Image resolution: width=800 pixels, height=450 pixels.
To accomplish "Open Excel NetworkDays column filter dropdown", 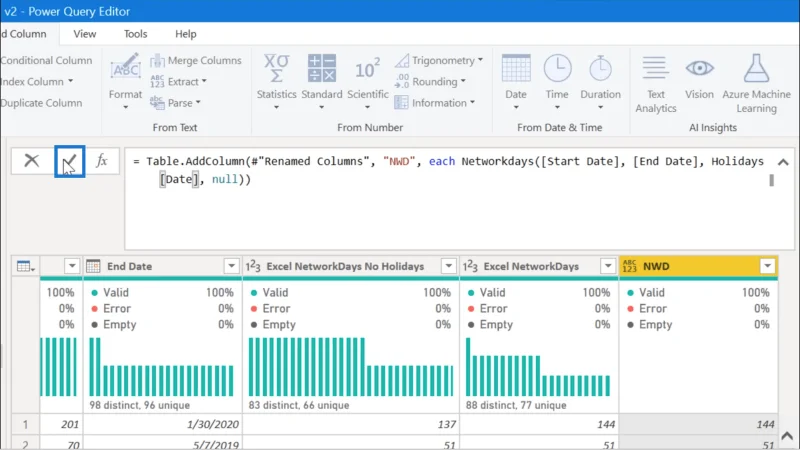I will (x=608, y=266).
